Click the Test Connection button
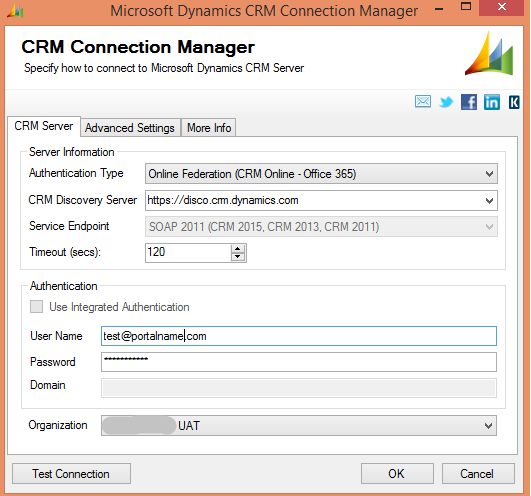531x496 pixels. [x=71, y=474]
